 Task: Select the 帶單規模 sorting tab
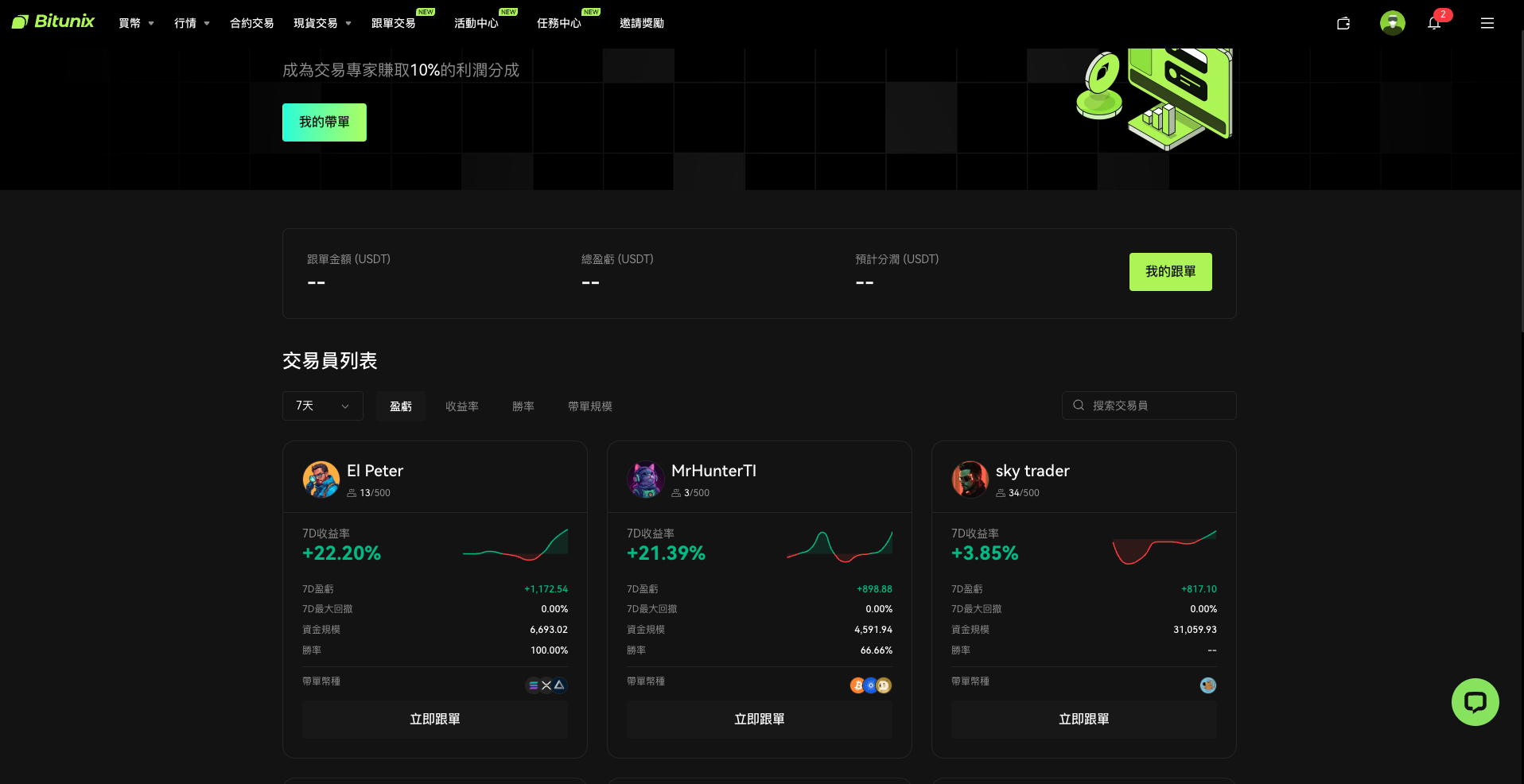(590, 406)
